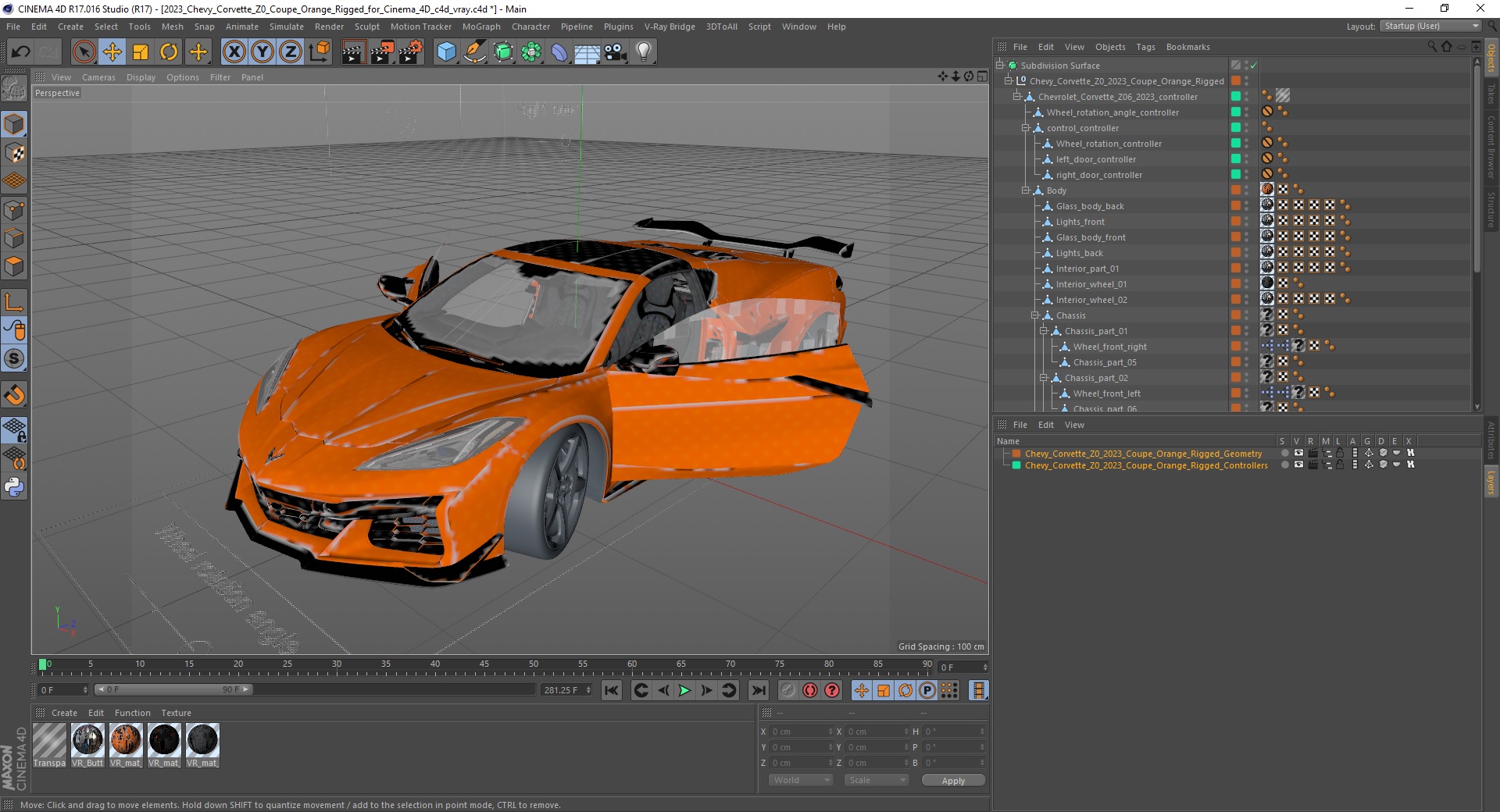Toggle autokeying button

click(810, 690)
